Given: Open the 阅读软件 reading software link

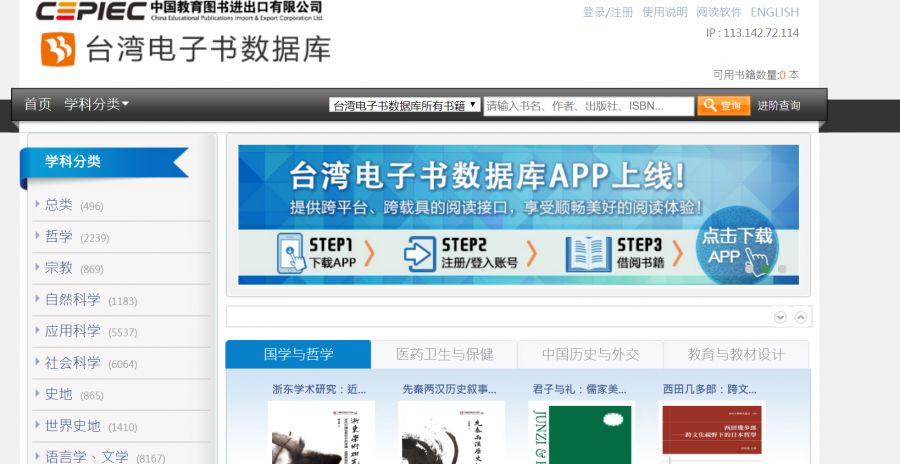Looking at the screenshot, I should pyautogui.click(x=719, y=12).
